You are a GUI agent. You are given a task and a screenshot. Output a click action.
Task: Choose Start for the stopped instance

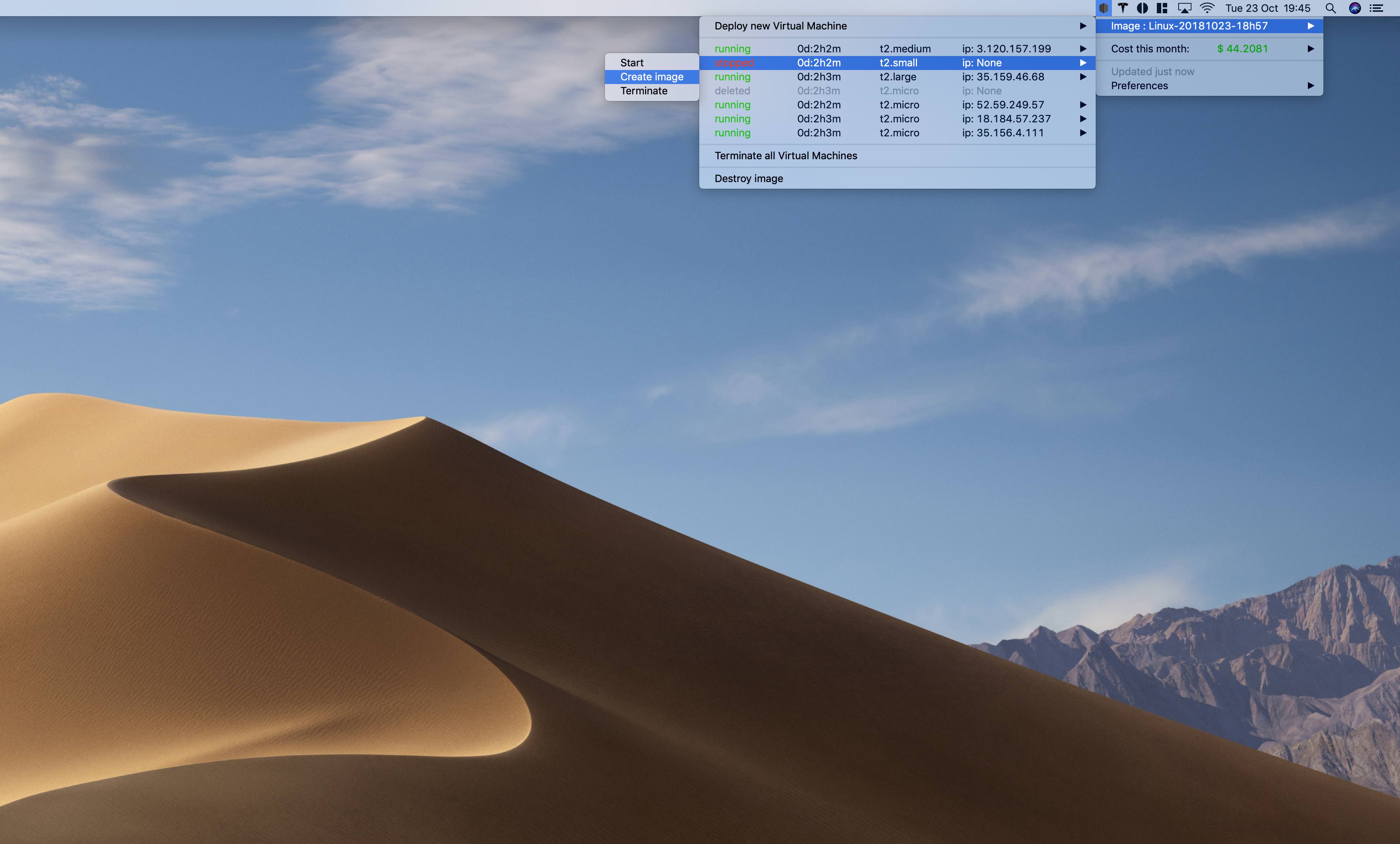(632, 63)
